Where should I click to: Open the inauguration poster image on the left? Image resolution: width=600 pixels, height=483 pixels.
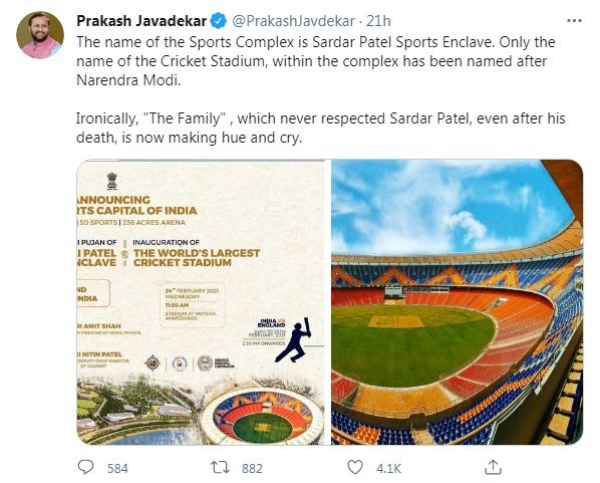[x=201, y=302]
